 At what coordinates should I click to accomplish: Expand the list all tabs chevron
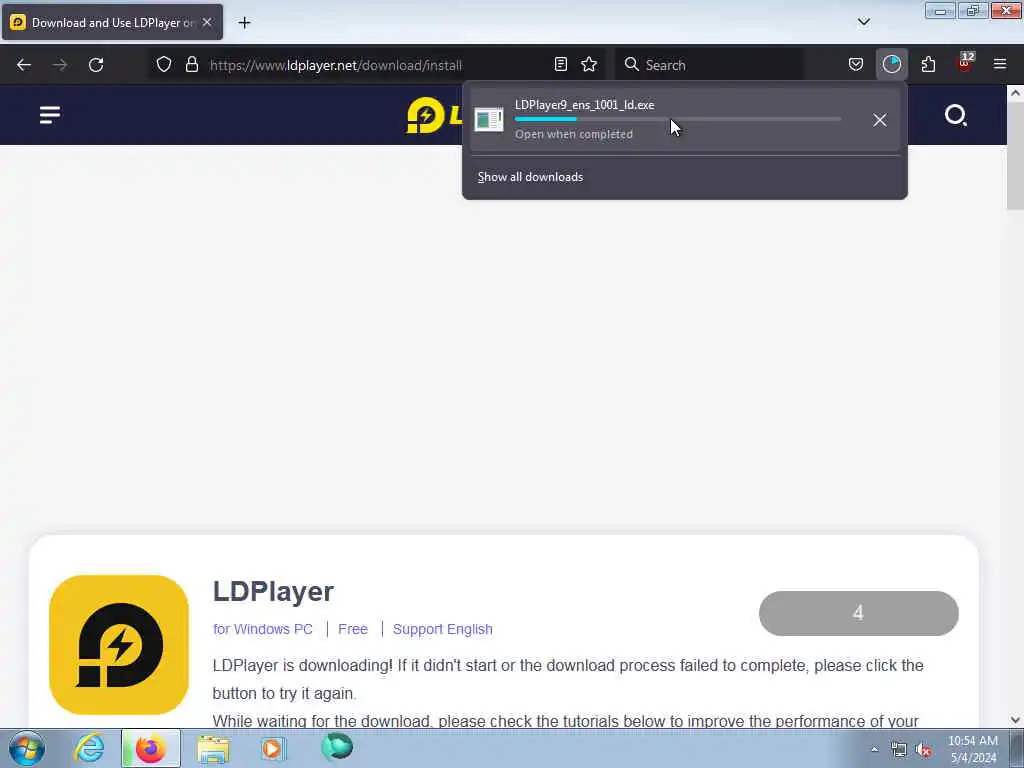point(863,22)
